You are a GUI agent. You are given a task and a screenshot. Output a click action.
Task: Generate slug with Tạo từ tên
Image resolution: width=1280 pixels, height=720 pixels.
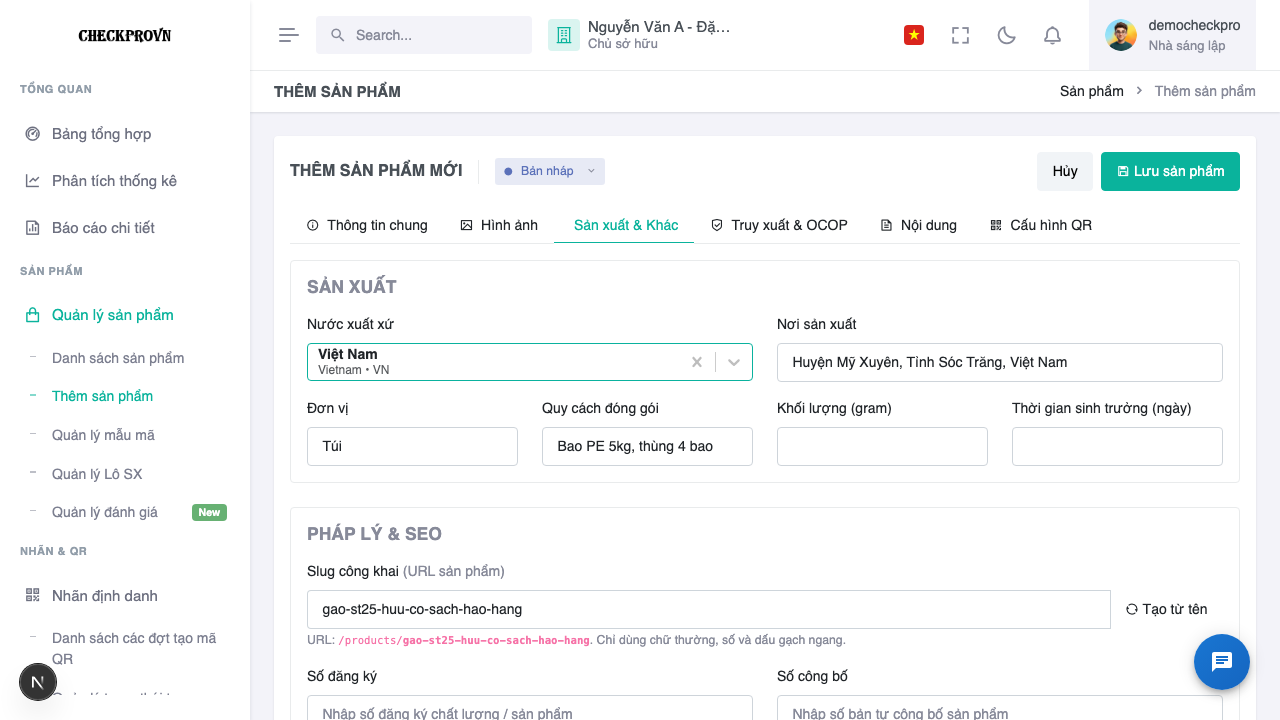(1166, 609)
